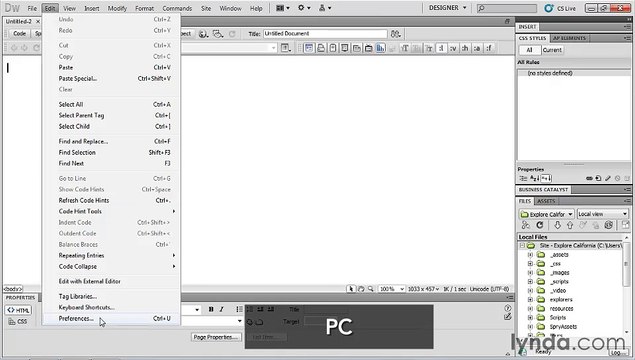Viewport: 635px width, 360px height.
Task: Render page for TV media type
Action: pyautogui.click(x=368, y=48)
